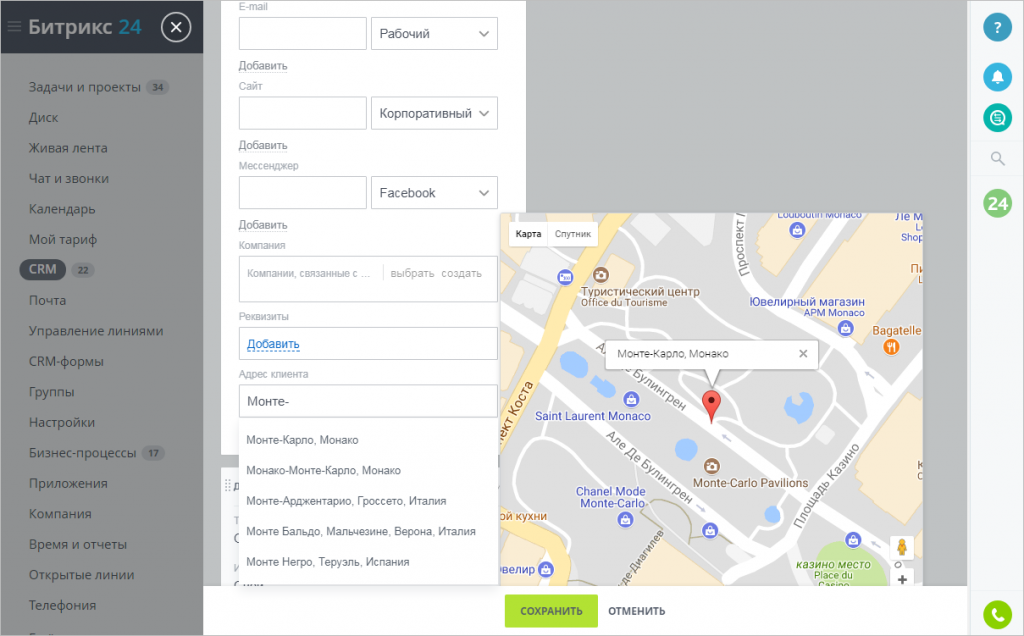Click the red map location pin

click(711, 406)
